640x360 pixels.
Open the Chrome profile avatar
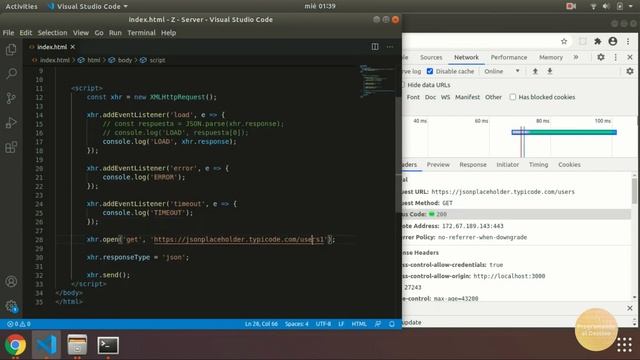click(613, 41)
